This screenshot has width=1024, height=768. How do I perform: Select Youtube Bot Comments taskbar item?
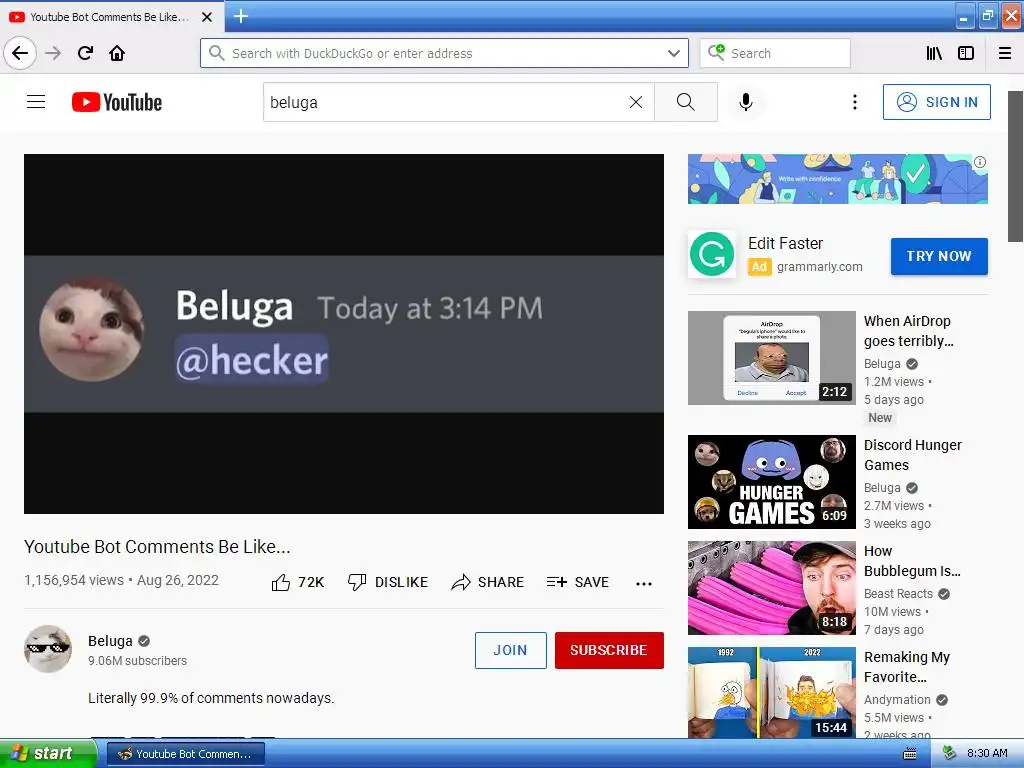(185, 754)
